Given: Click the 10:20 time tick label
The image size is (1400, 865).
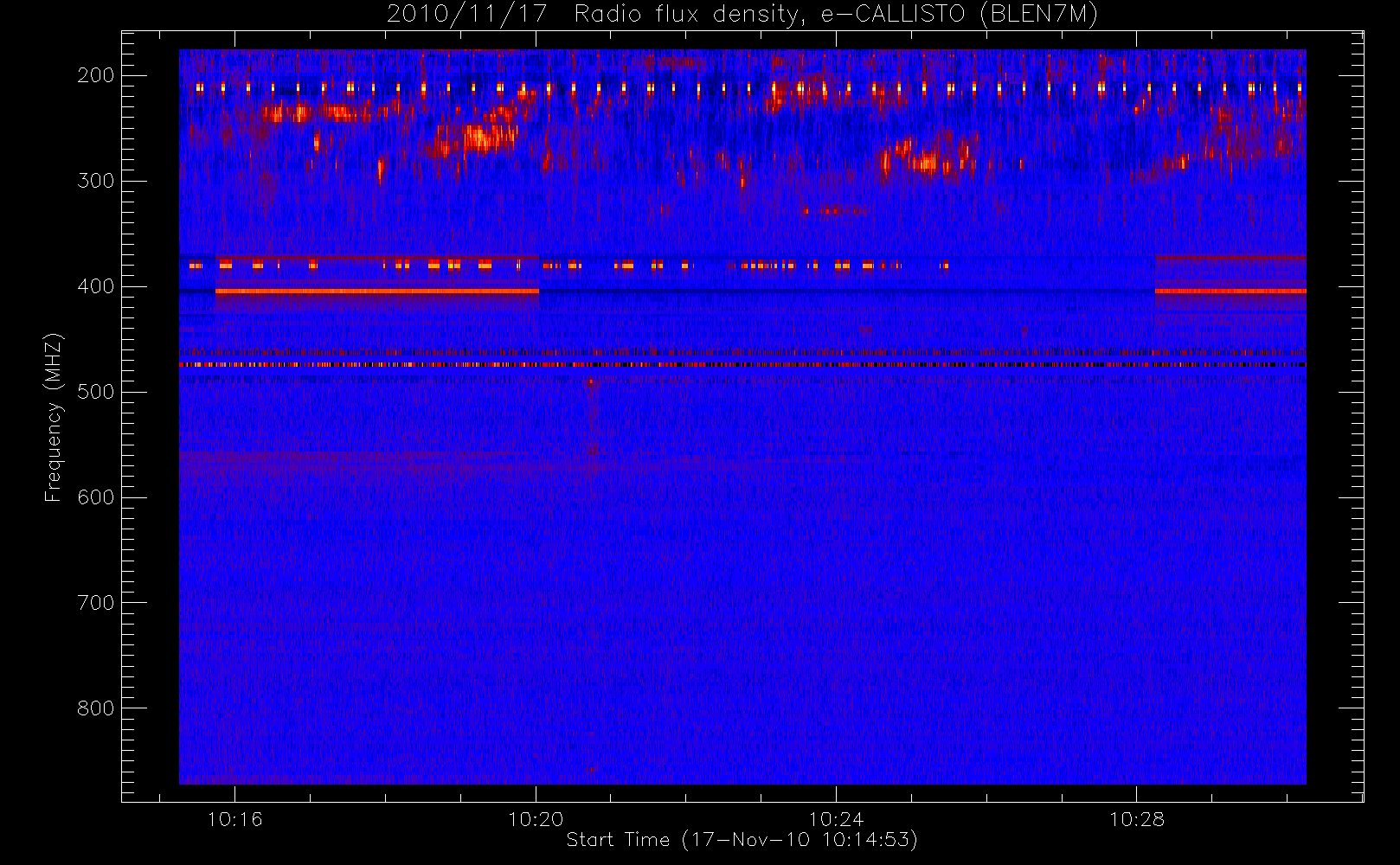Looking at the screenshot, I should [x=536, y=819].
